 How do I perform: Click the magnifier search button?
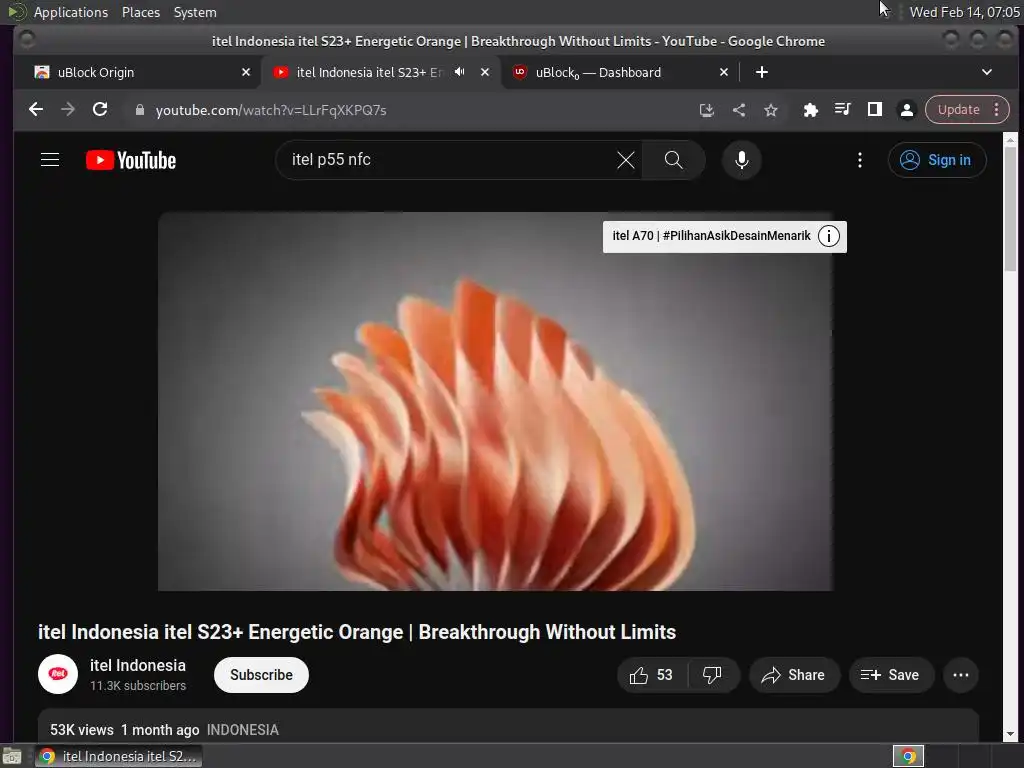click(x=673, y=160)
